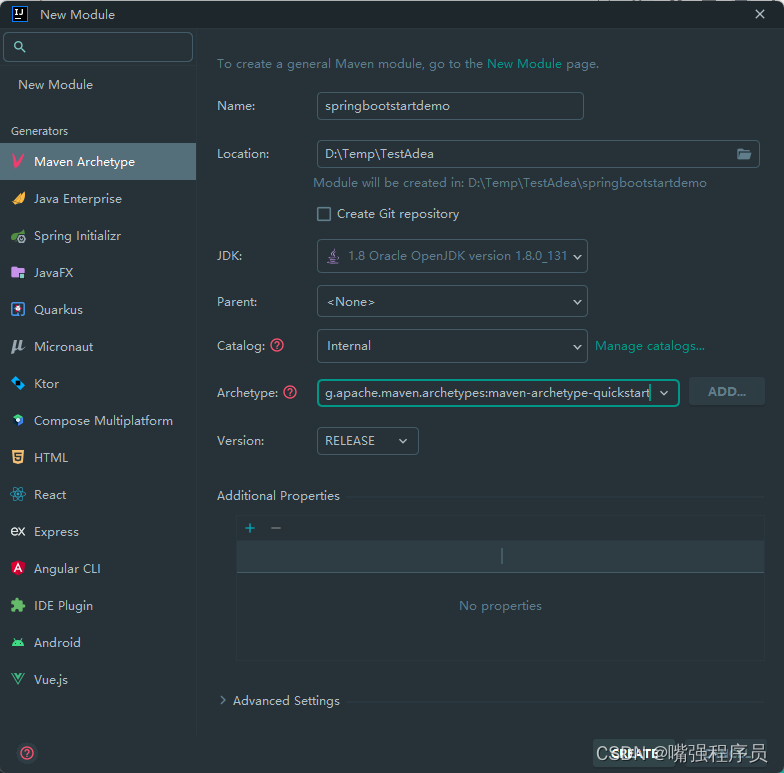This screenshot has width=784, height=773.
Task: Click the Android label
Action: pos(57,642)
